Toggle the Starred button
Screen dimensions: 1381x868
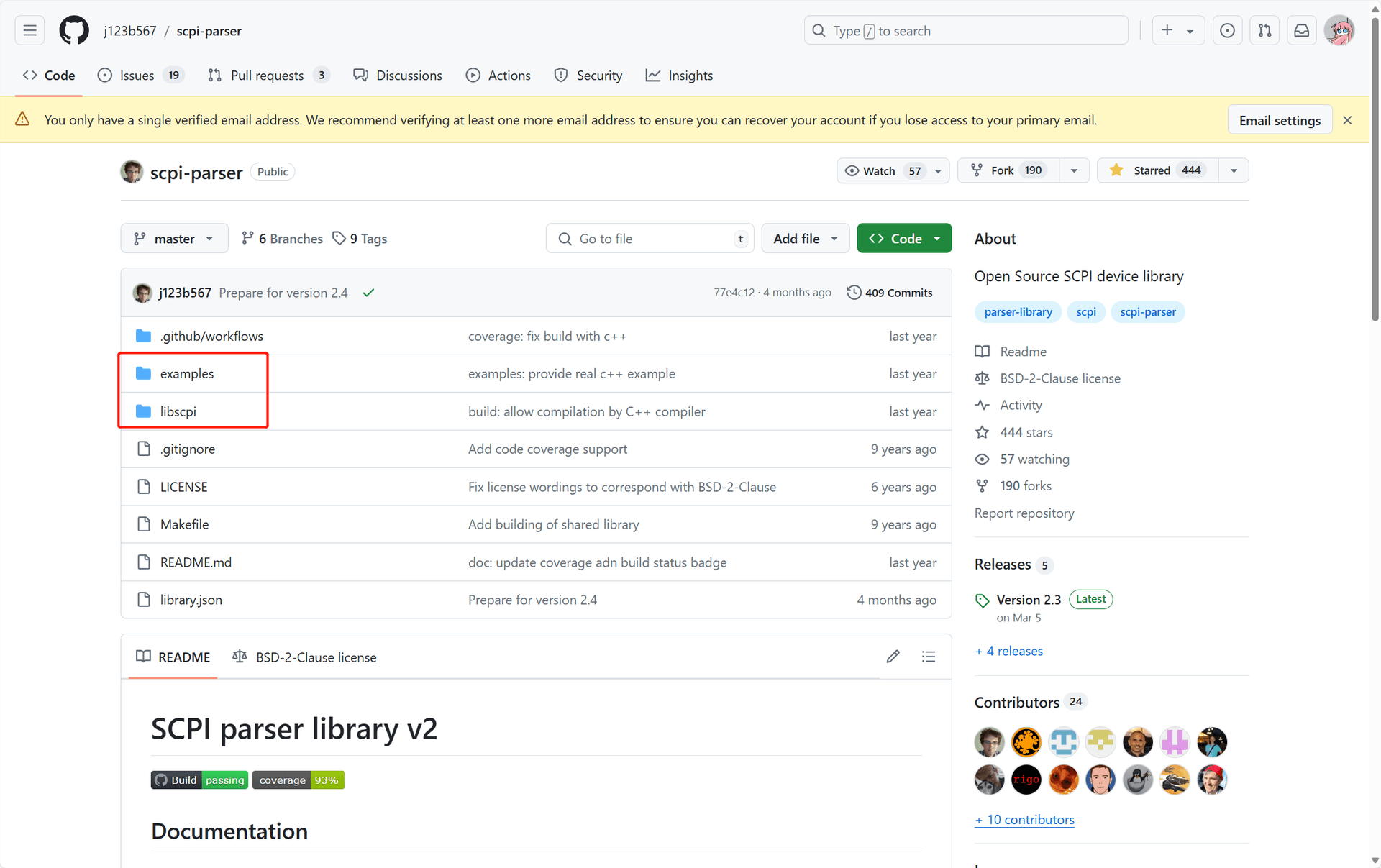1157,170
